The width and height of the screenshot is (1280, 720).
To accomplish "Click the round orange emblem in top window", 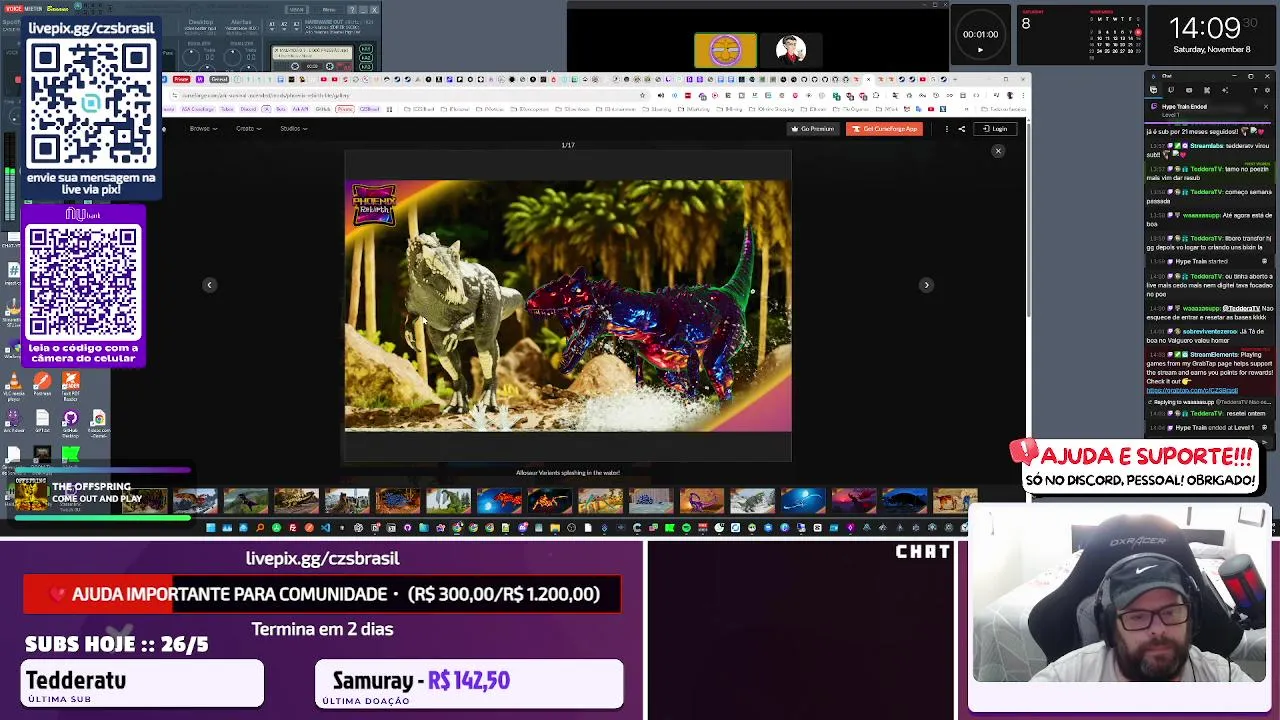I will coord(725,50).
